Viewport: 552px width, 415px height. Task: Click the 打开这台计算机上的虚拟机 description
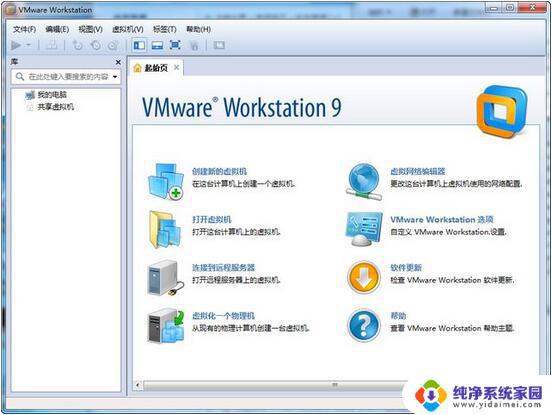click(236, 232)
